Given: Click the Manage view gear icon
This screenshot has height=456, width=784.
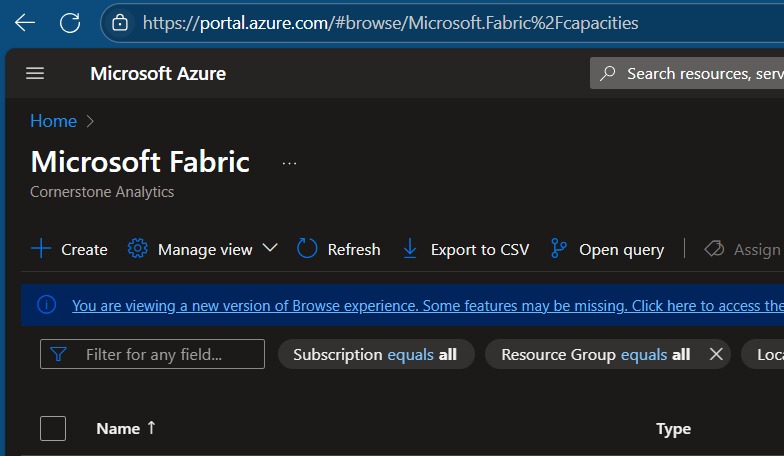Looking at the screenshot, I should tap(138, 248).
